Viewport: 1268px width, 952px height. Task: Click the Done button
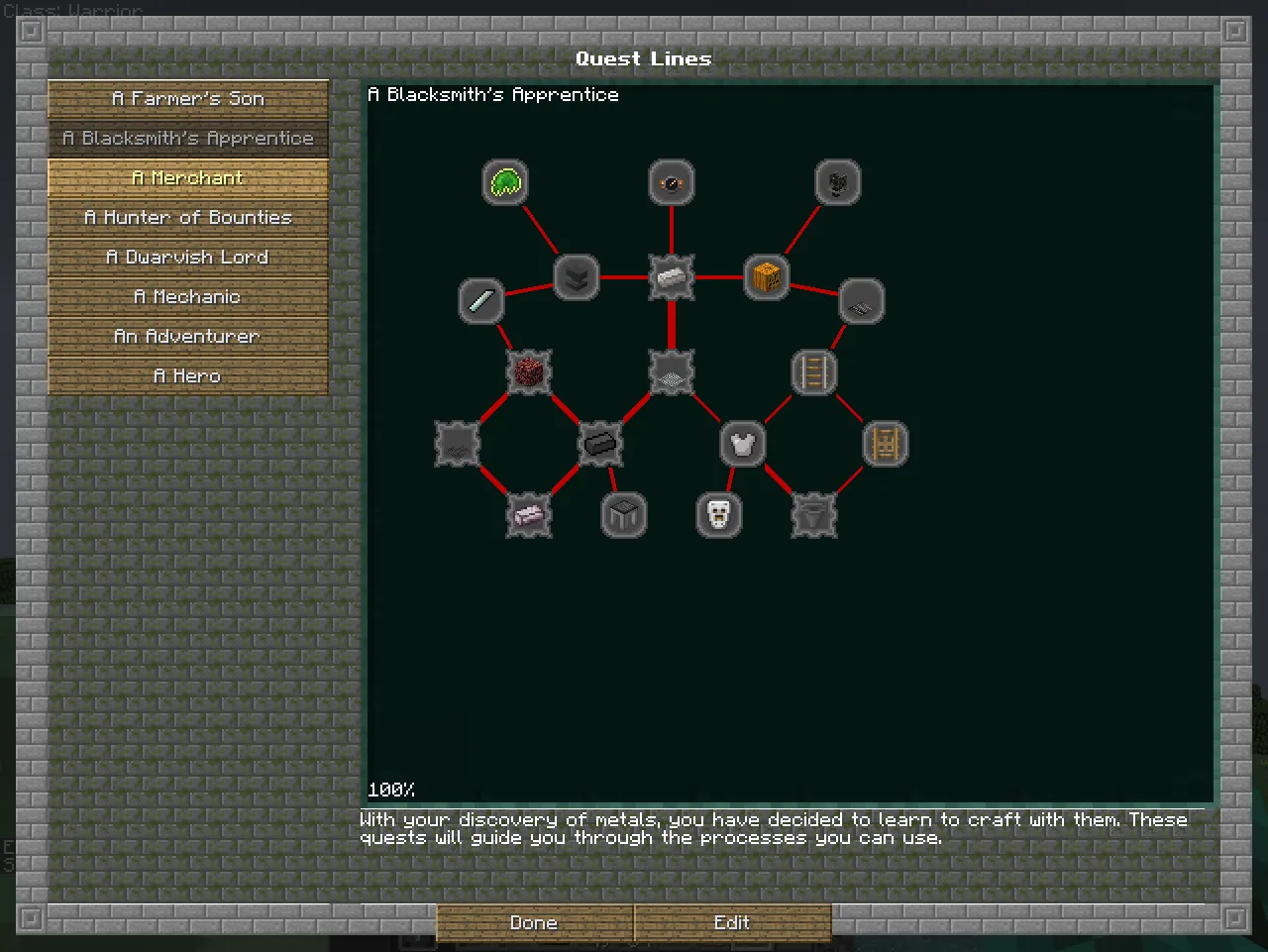tap(535, 922)
